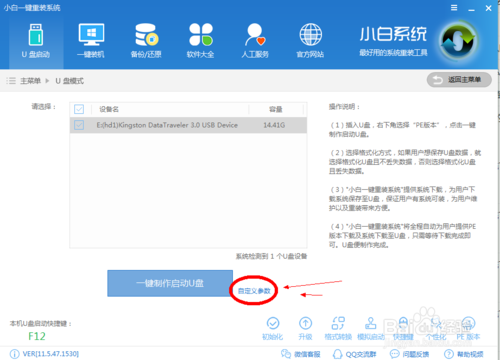Toggle the select-all checkbox in header
The height and width of the screenshot is (360, 500).
[x=79, y=109]
